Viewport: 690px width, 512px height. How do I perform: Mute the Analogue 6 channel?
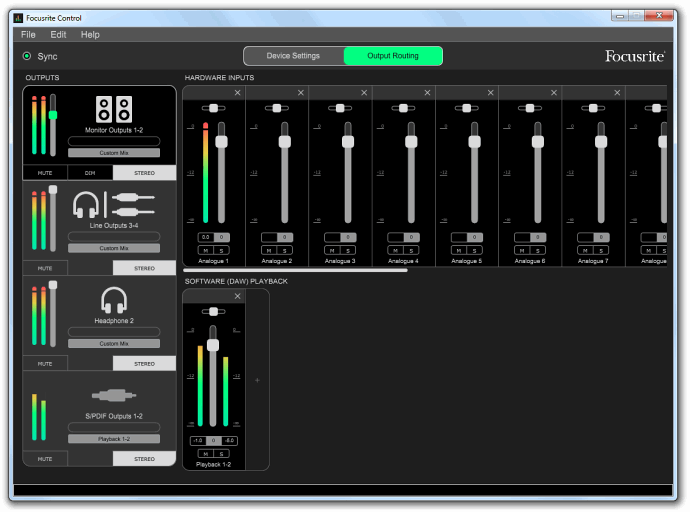tap(522, 251)
